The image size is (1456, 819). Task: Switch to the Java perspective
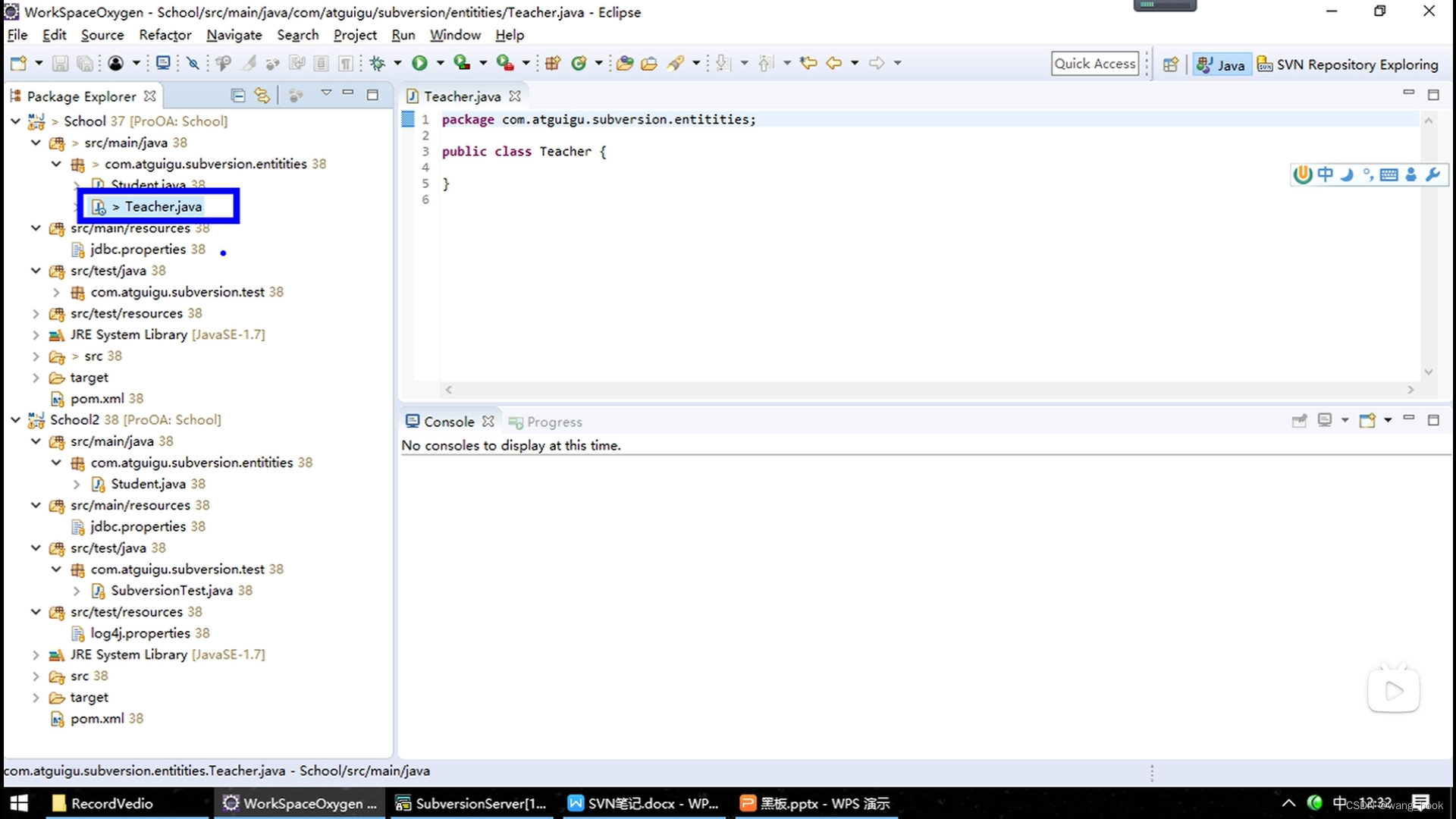coord(1221,64)
